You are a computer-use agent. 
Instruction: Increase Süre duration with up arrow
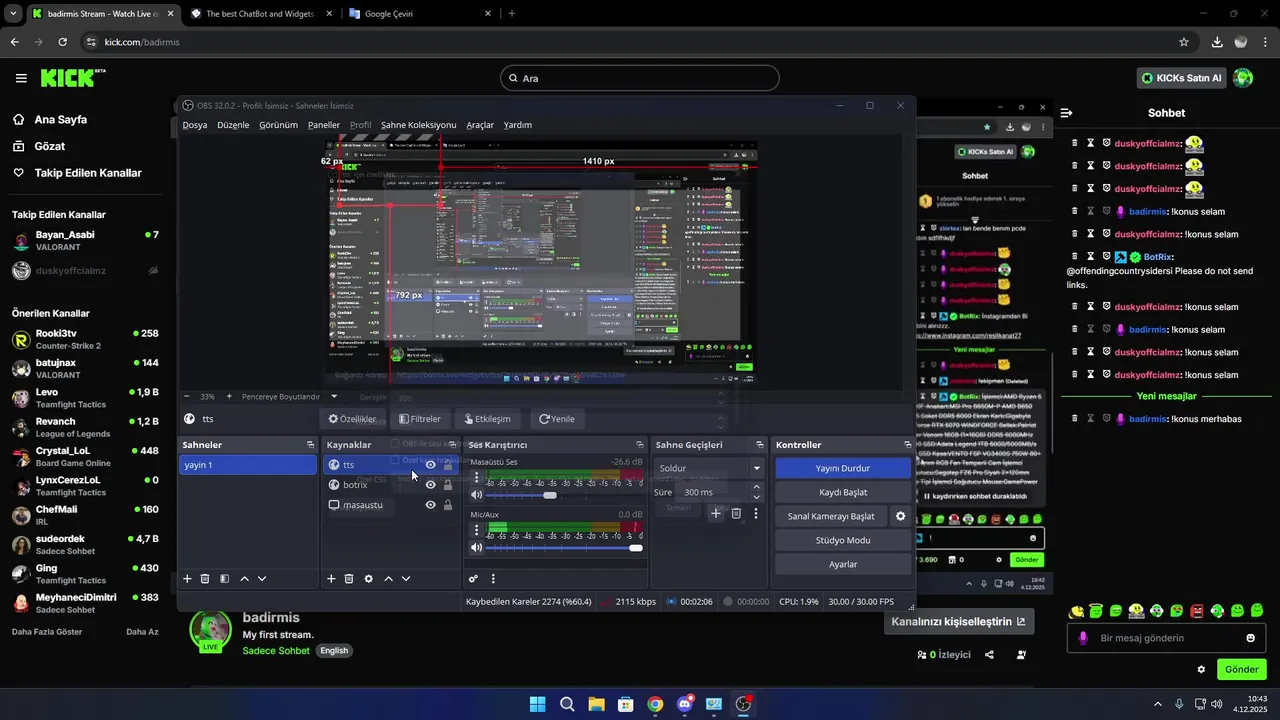(756, 488)
